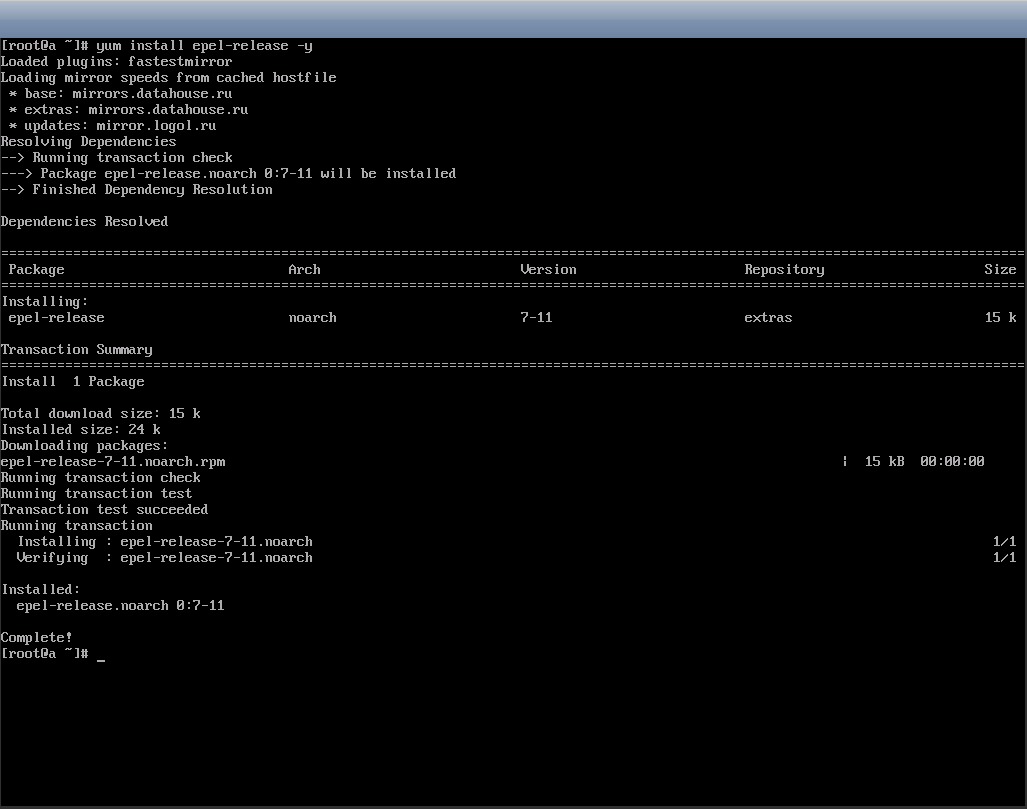Select the "Arch" column header
This screenshot has width=1027, height=809.
pos(305,270)
